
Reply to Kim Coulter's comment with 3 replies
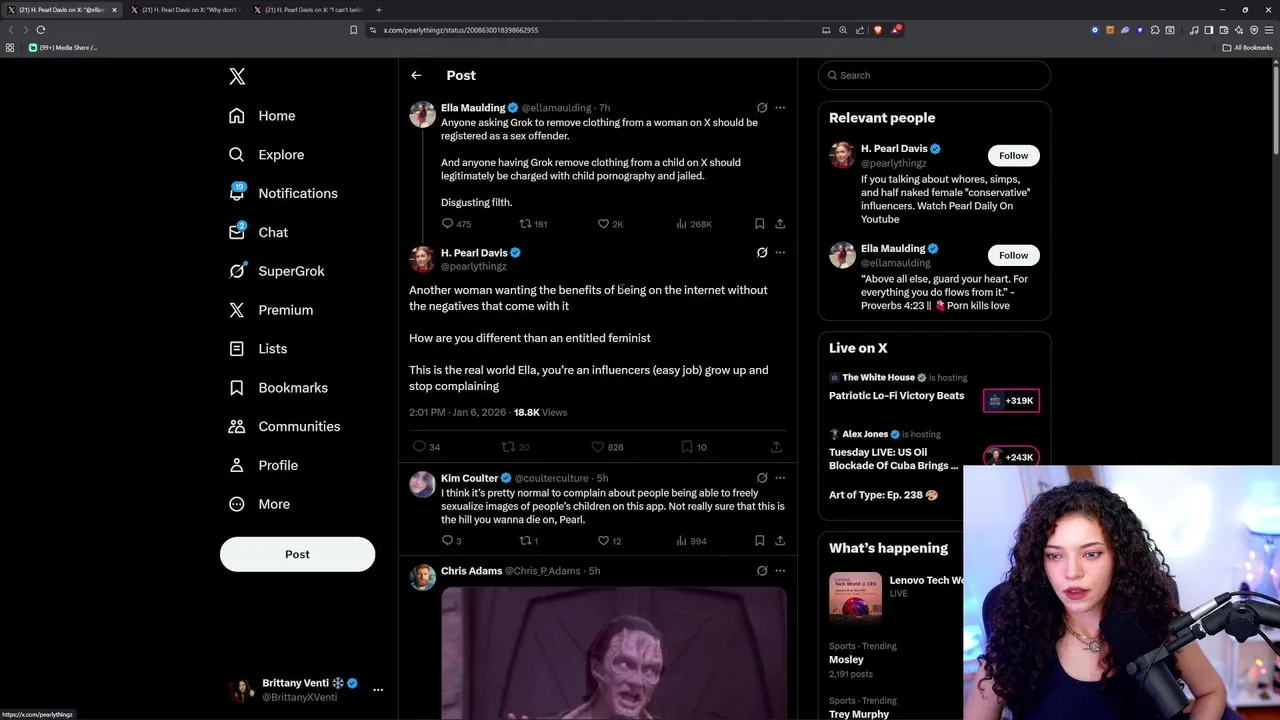[451, 541]
